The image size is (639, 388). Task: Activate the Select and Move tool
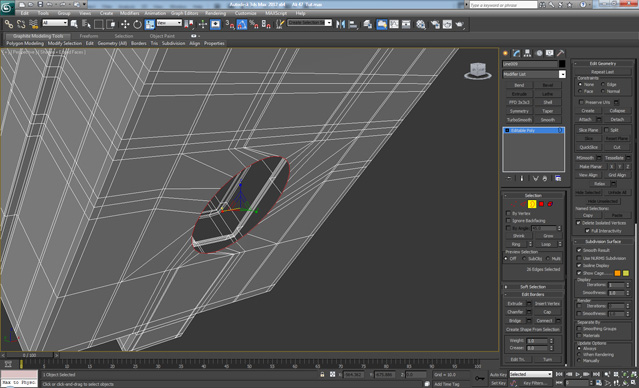point(125,24)
